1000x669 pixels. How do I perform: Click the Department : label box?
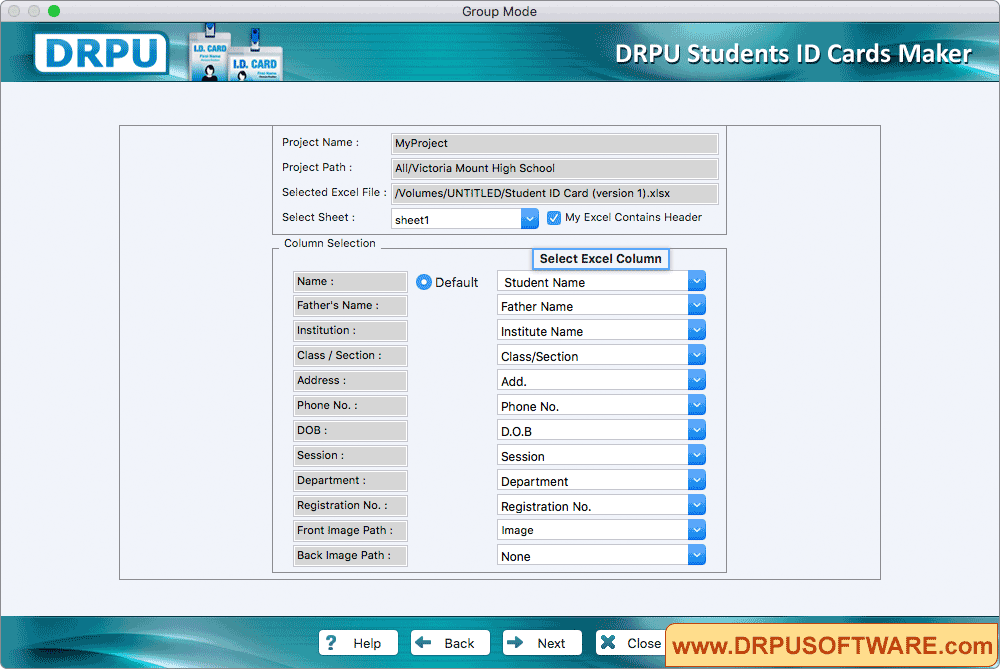click(x=350, y=480)
